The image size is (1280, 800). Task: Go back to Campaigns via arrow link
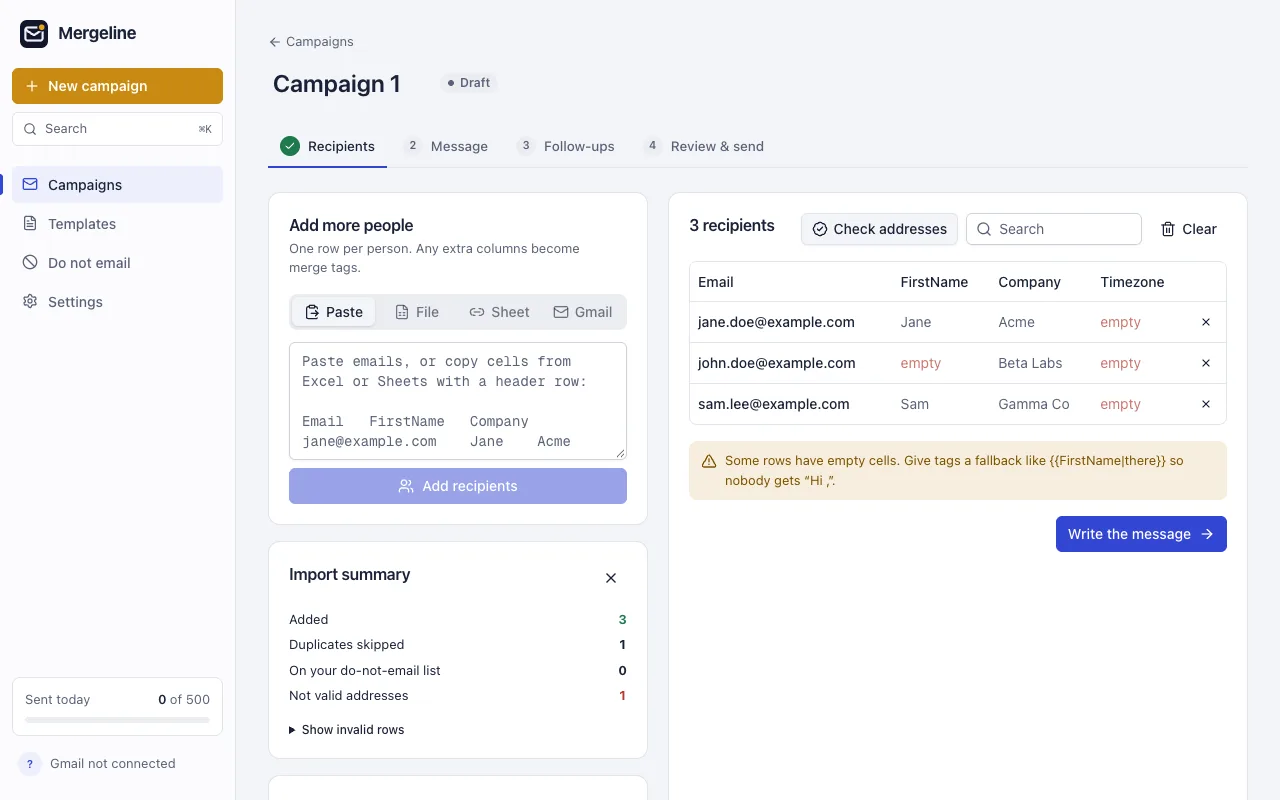pyautogui.click(x=311, y=42)
